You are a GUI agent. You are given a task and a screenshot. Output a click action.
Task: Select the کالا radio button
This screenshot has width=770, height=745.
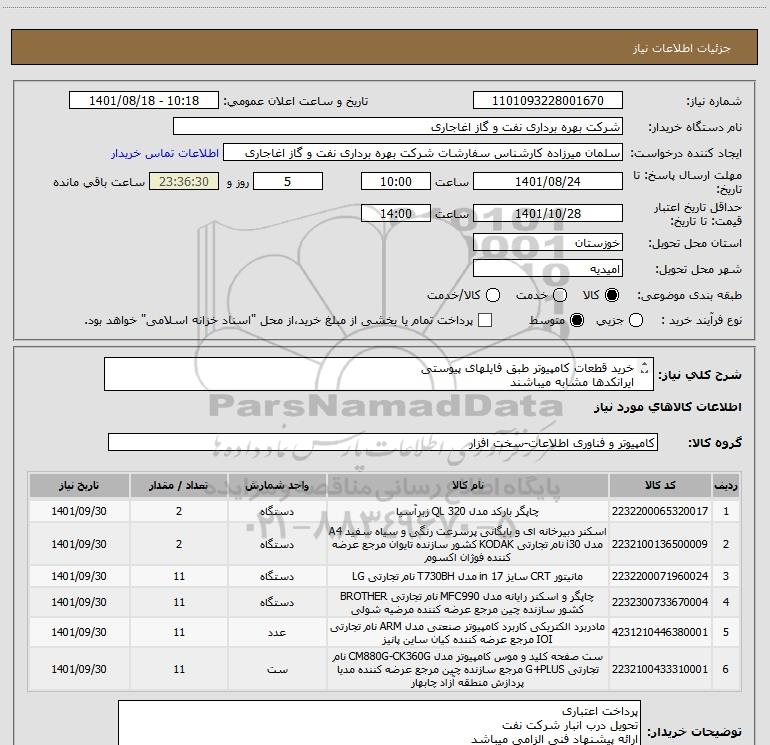coord(612,295)
